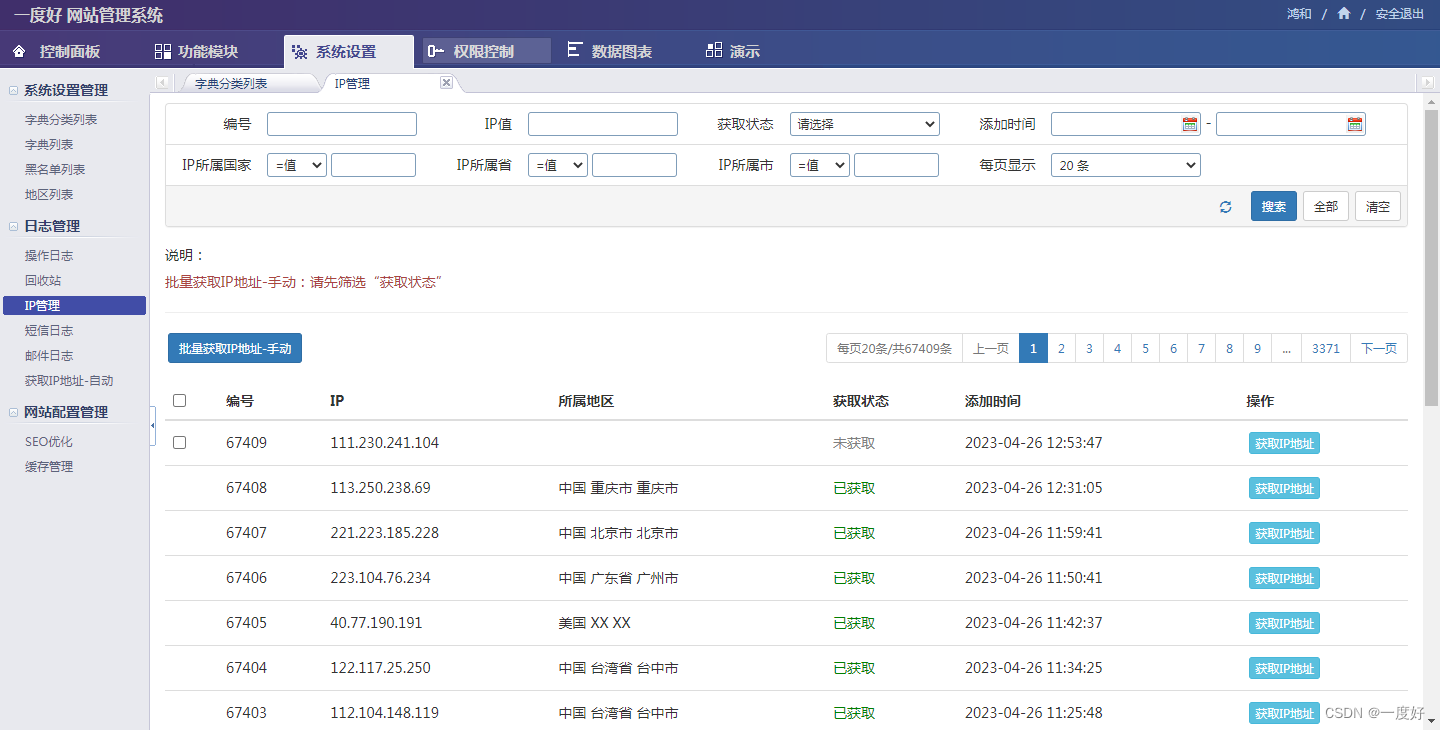Open the end date calendar icon
Viewport: 1440px width, 730px height.
click(x=1355, y=124)
